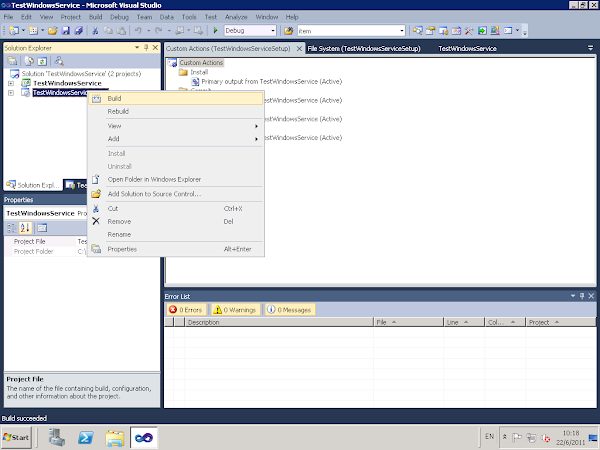This screenshot has width=600, height=450.
Task: Click the Alphabetical sort icon in Properties
Action: click(x=25, y=228)
